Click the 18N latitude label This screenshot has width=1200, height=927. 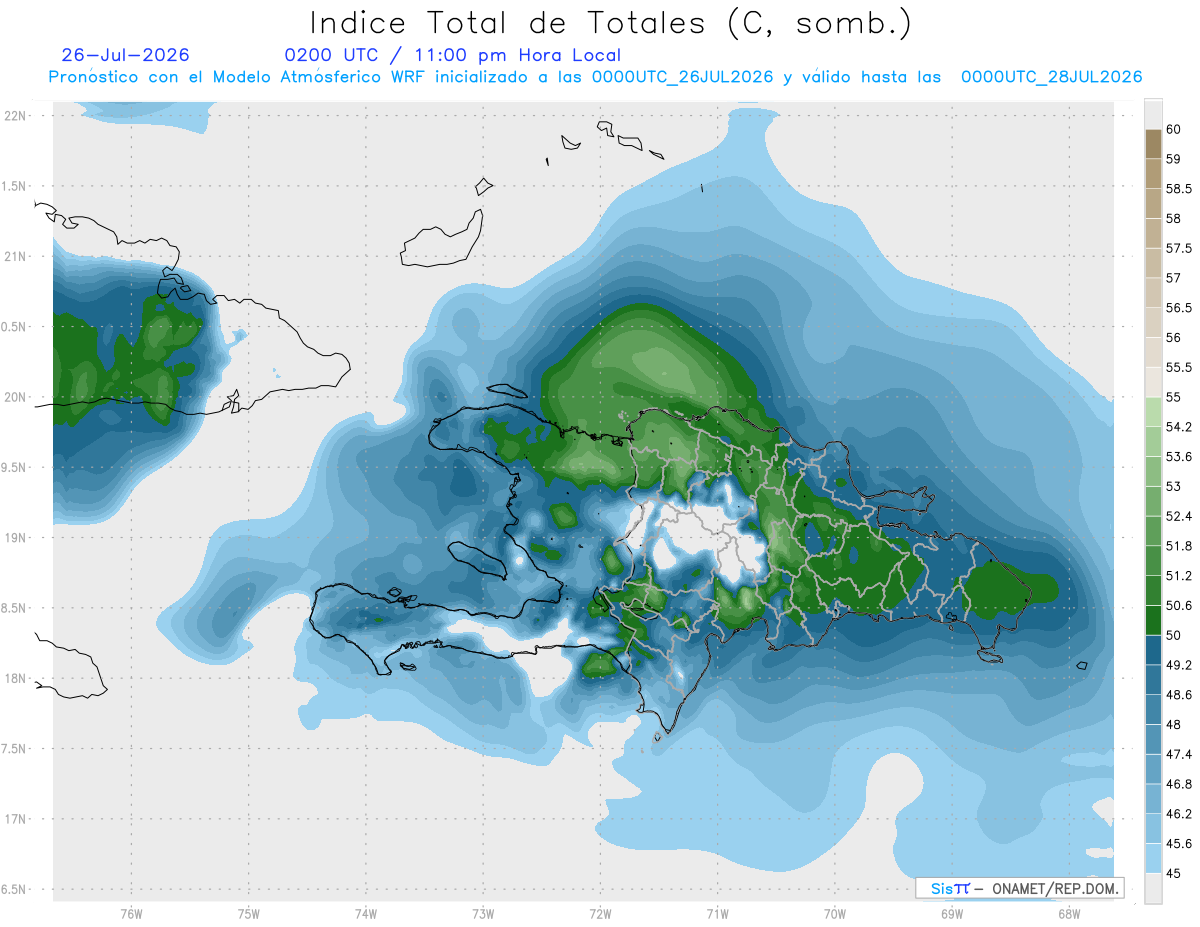point(15,678)
